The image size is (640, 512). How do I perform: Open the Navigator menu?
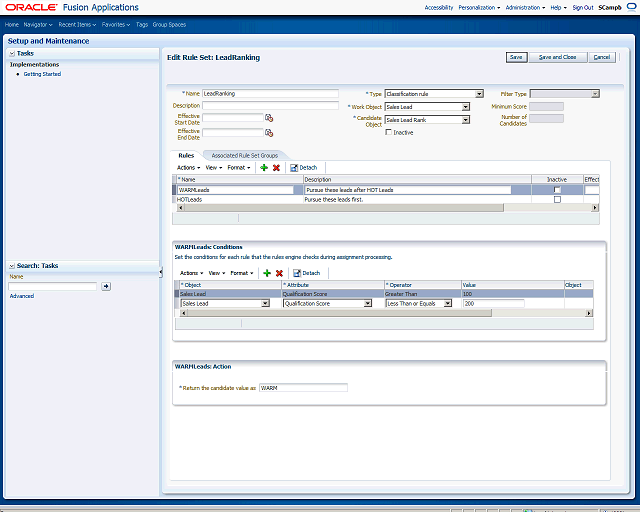[38, 25]
